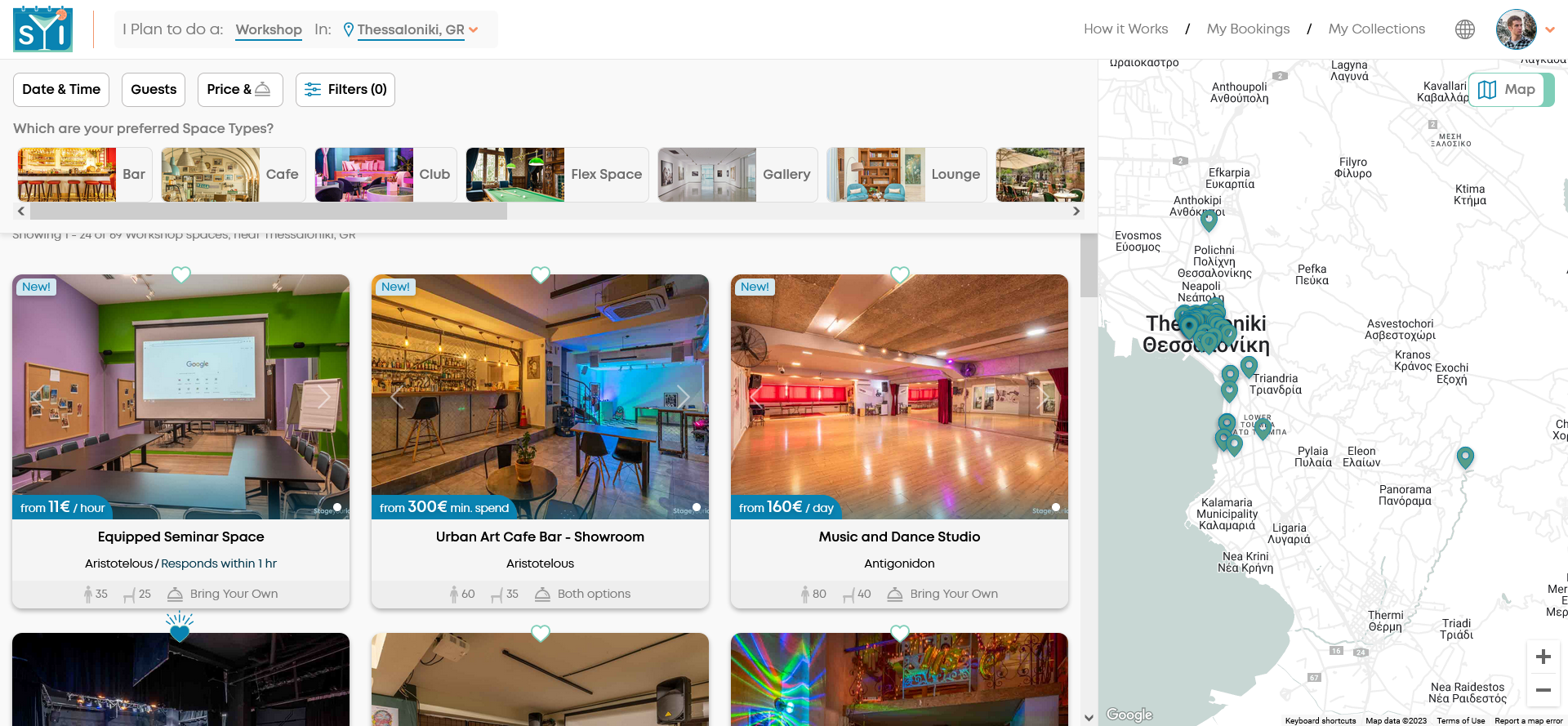Screen dimensions: 1568x726
Task: Expand the user profile avatar menu
Action: tap(1524, 29)
